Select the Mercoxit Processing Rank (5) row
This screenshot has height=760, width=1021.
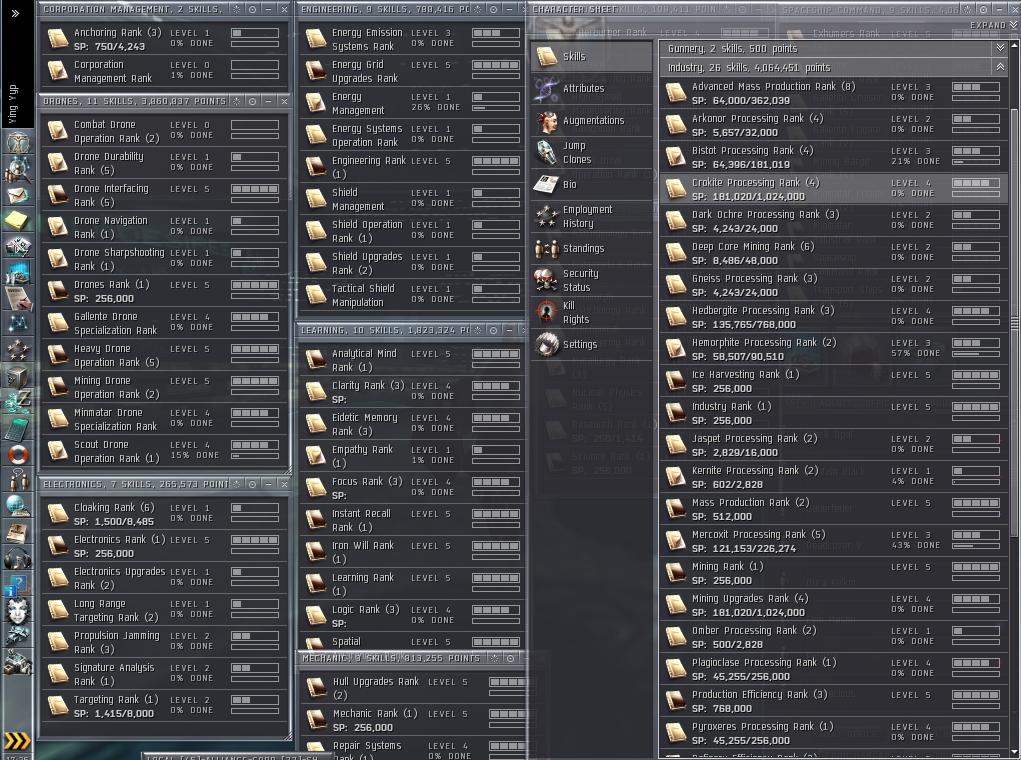(x=833, y=541)
